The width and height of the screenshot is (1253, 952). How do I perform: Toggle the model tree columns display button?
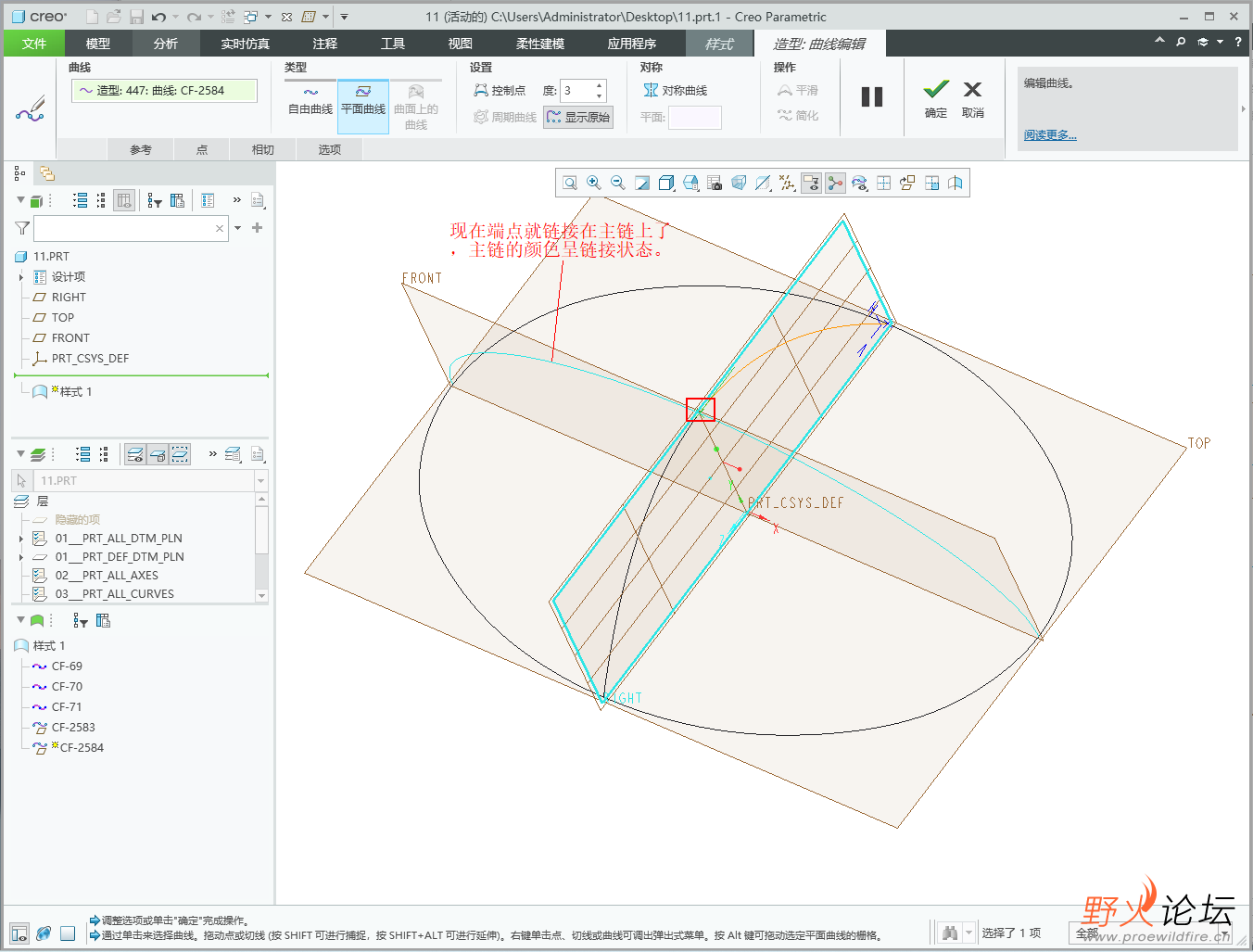pyautogui.click(x=124, y=200)
